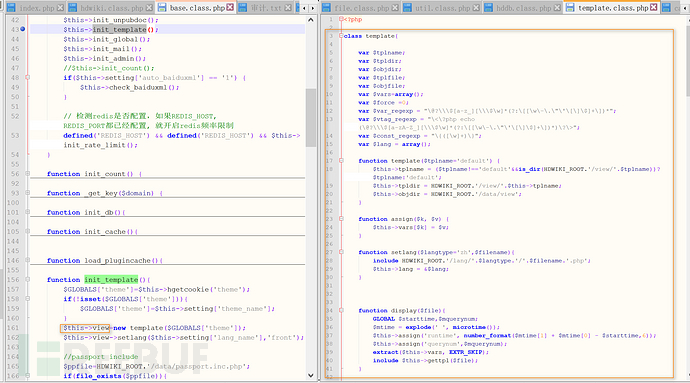Open the 审计.txt tab
This screenshot has height=383, width=690.
(265, 8)
